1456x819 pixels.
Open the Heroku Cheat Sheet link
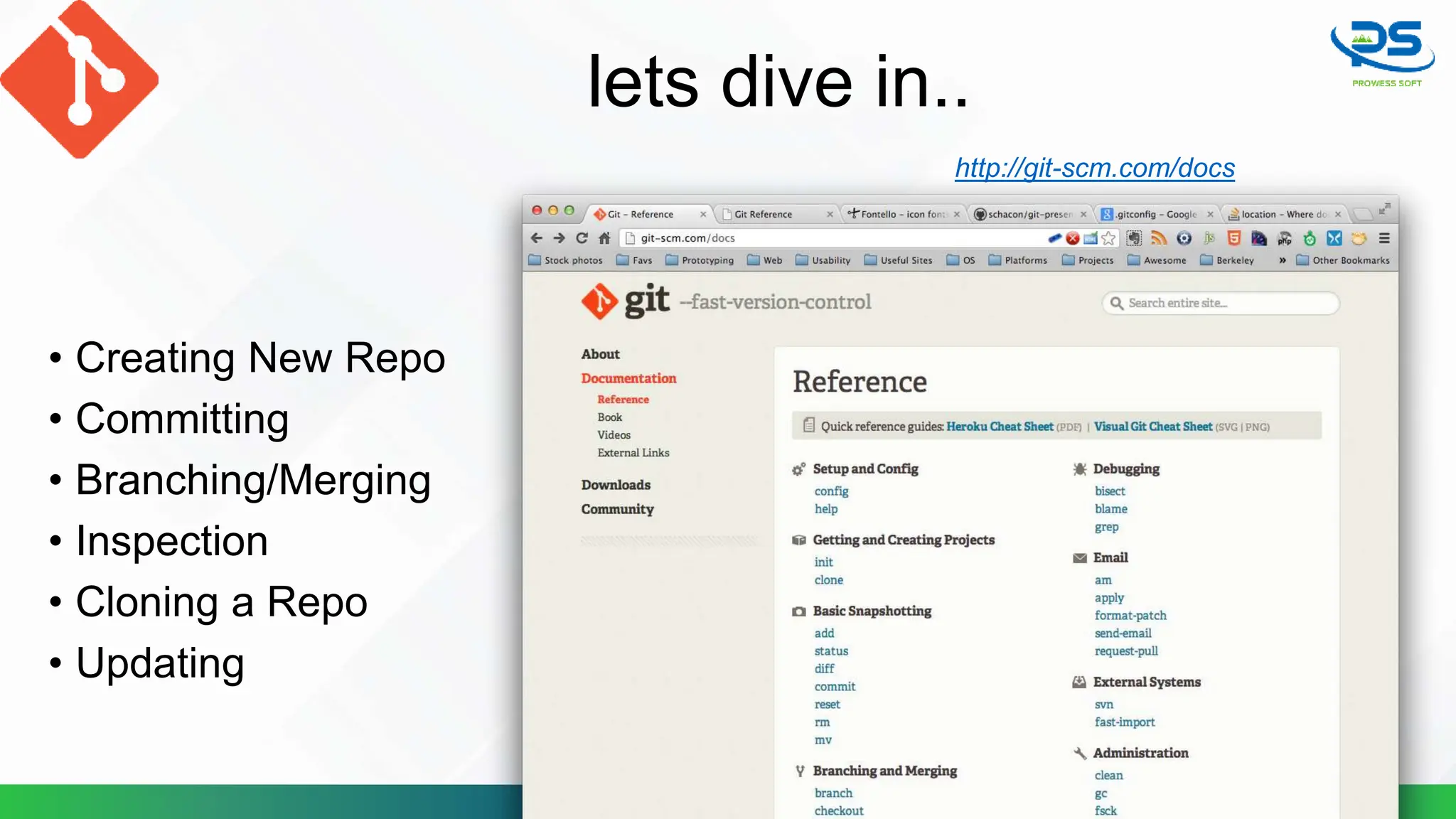coord(1000,427)
